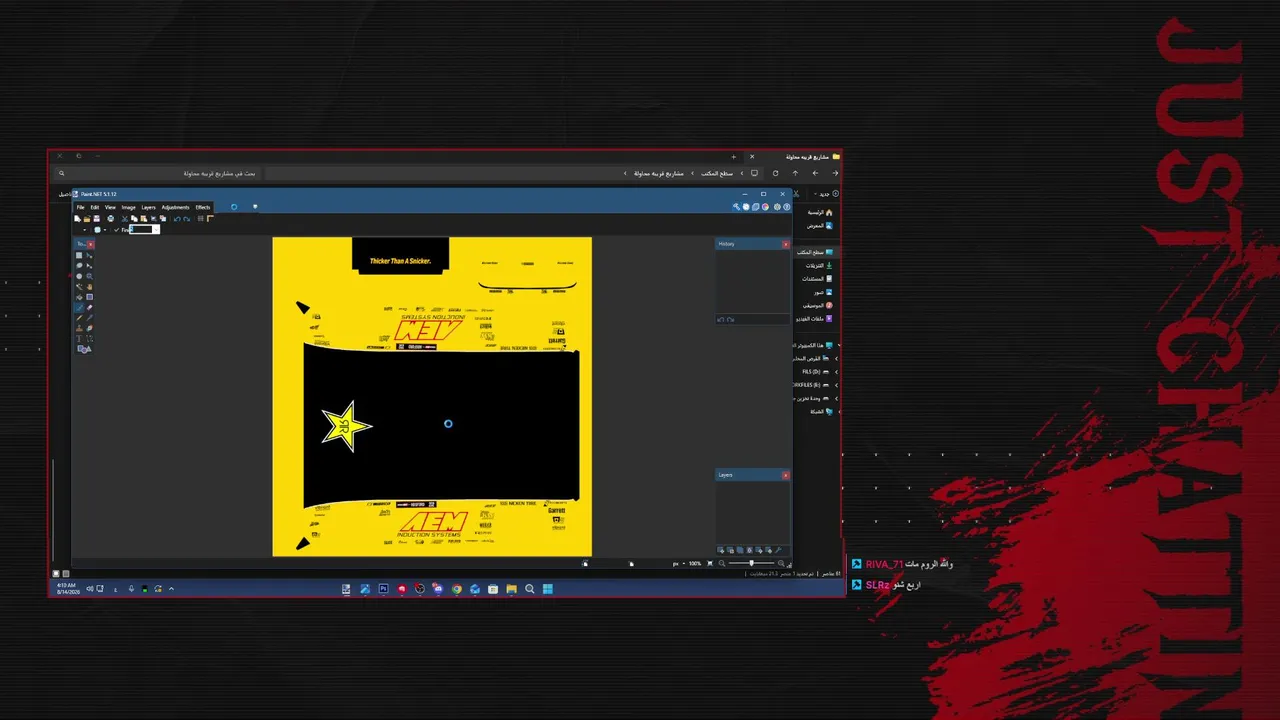The width and height of the screenshot is (1280, 720).
Task: Select the Text tool
Action: [x=80, y=339]
